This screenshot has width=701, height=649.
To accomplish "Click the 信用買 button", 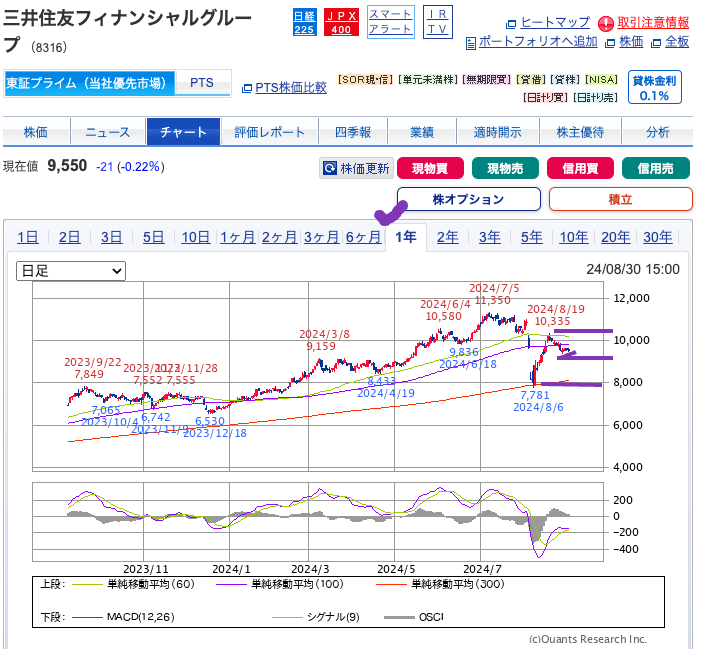I will pyautogui.click(x=580, y=168).
